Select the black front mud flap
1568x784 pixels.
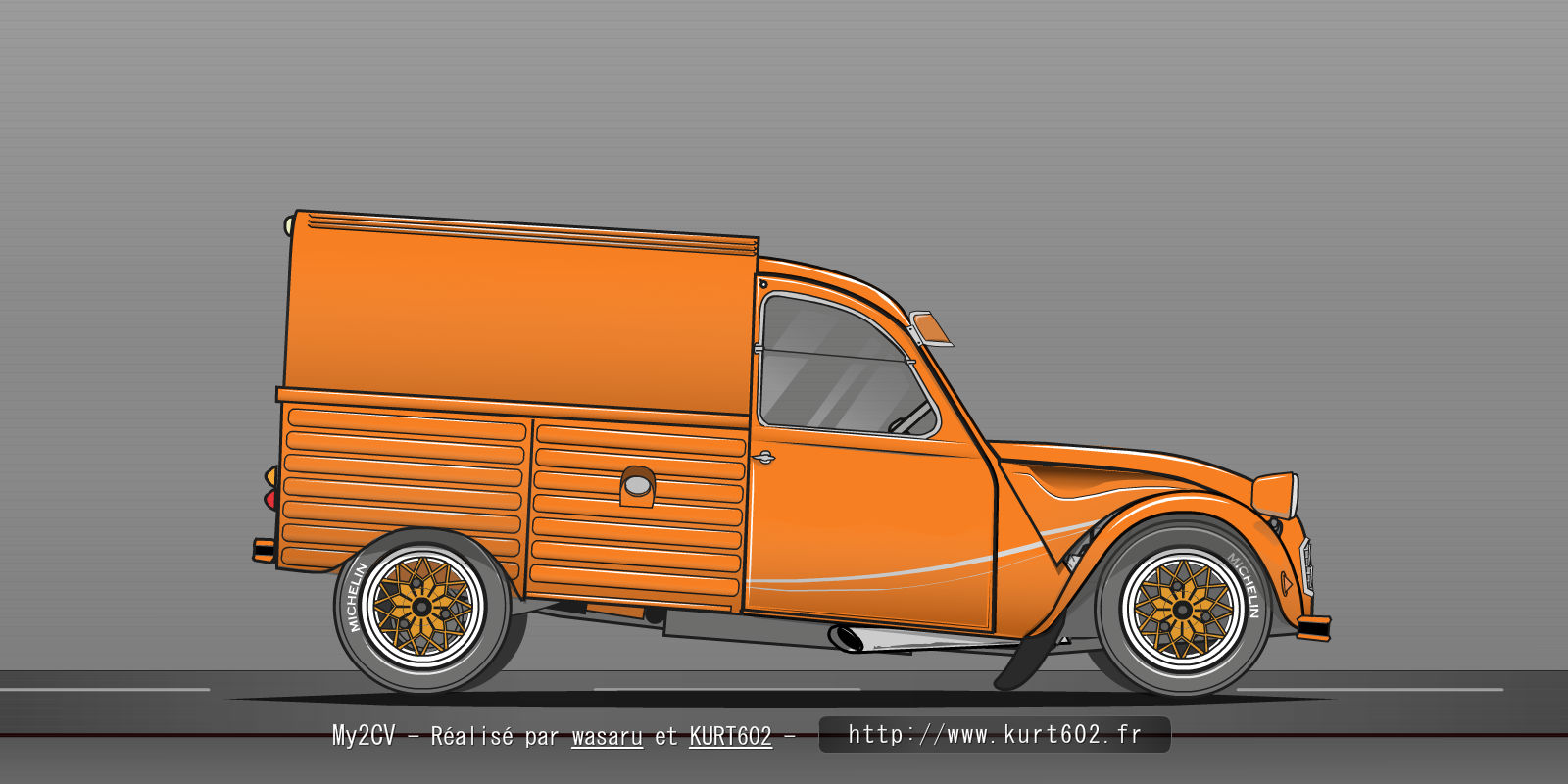tap(1029, 659)
